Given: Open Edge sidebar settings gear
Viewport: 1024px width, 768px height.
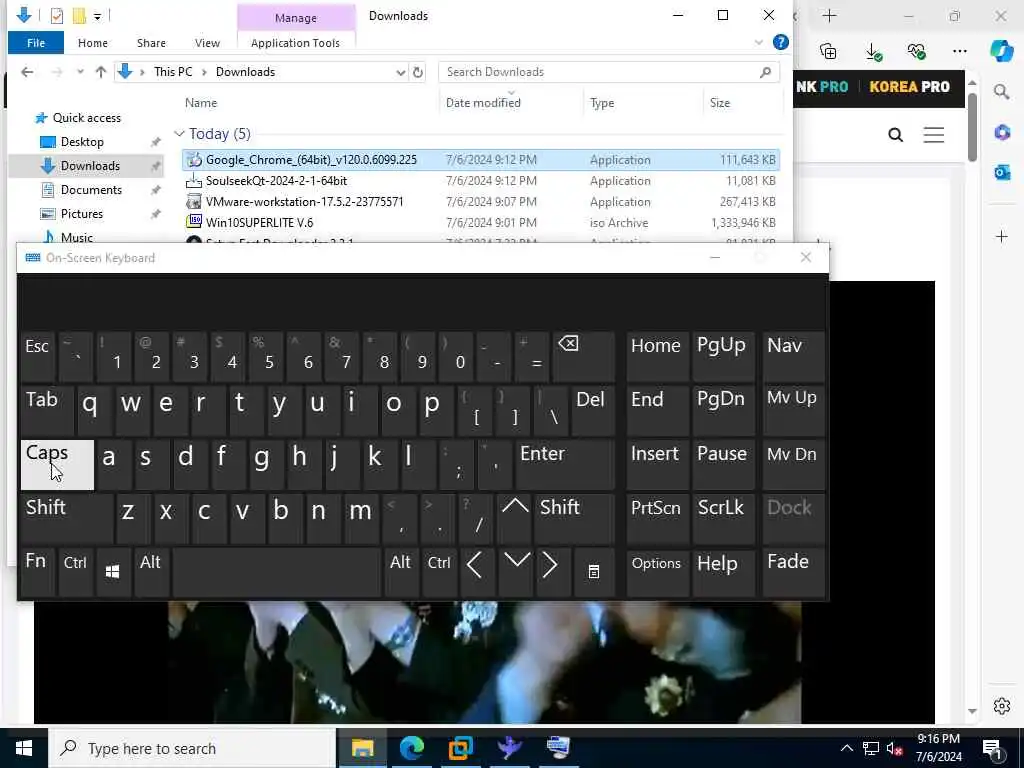Looking at the screenshot, I should click(x=1002, y=706).
